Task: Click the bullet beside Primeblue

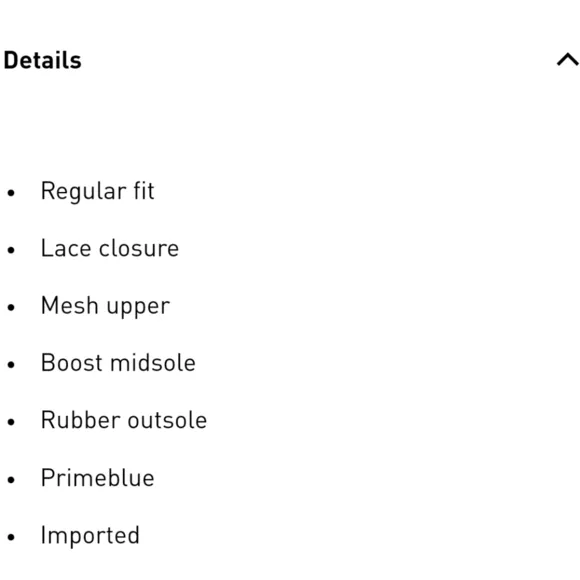Action: [x=11, y=480]
